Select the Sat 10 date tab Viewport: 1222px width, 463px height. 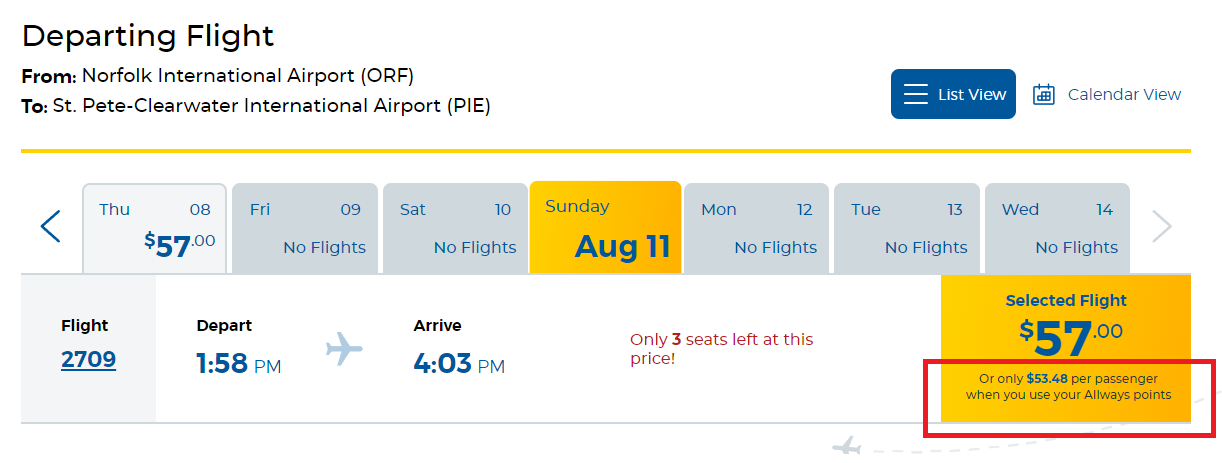(x=455, y=229)
